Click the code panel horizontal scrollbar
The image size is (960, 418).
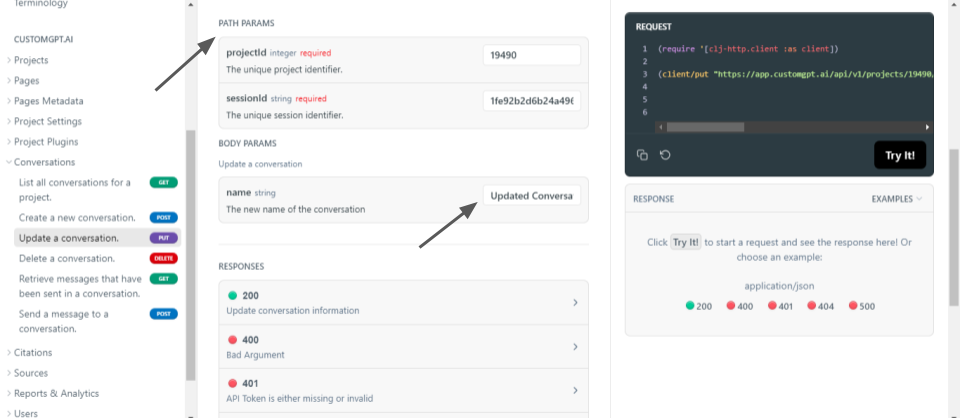click(705, 127)
